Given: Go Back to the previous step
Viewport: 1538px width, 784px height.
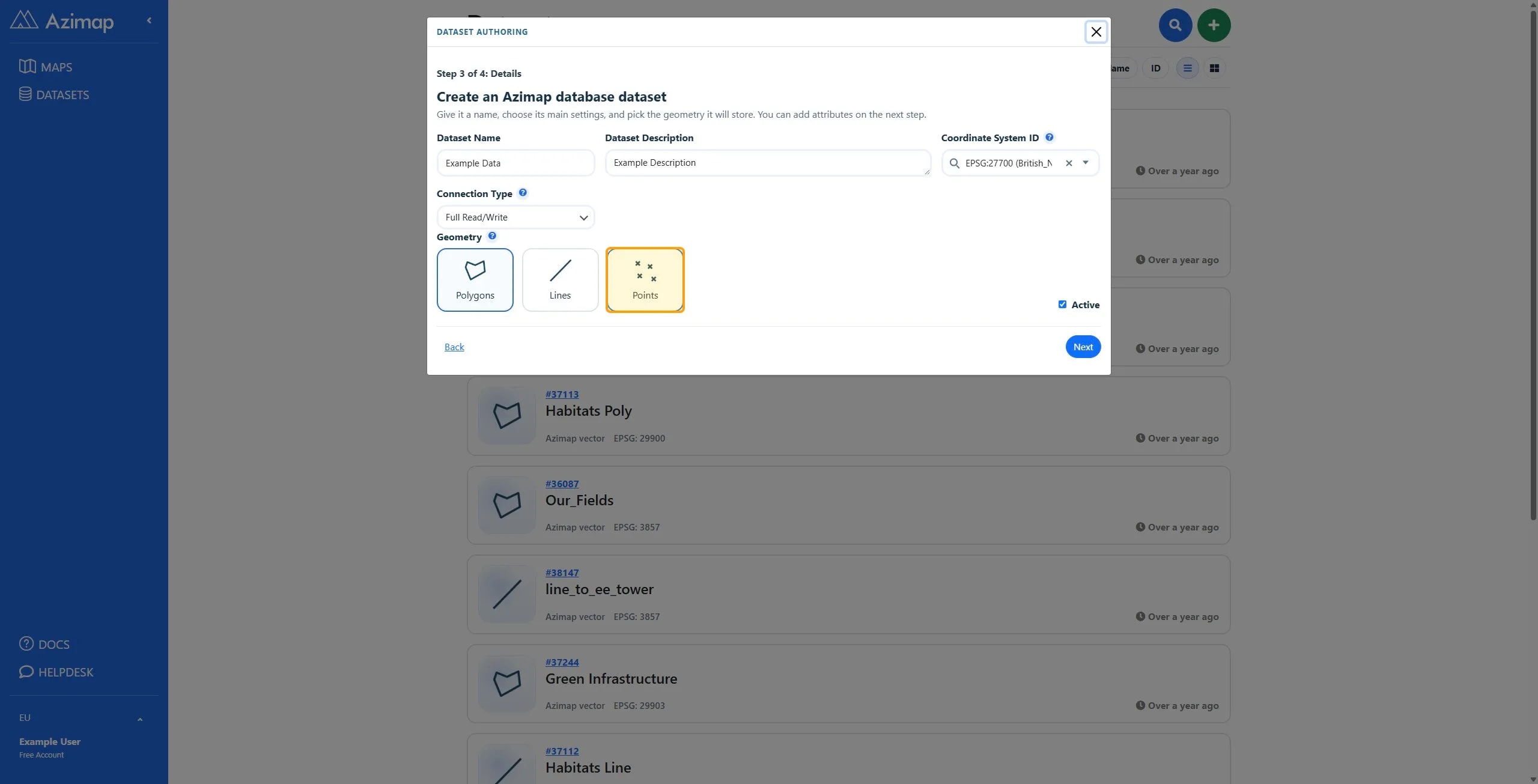Looking at the screenshot, I should (x=454, y=347).
